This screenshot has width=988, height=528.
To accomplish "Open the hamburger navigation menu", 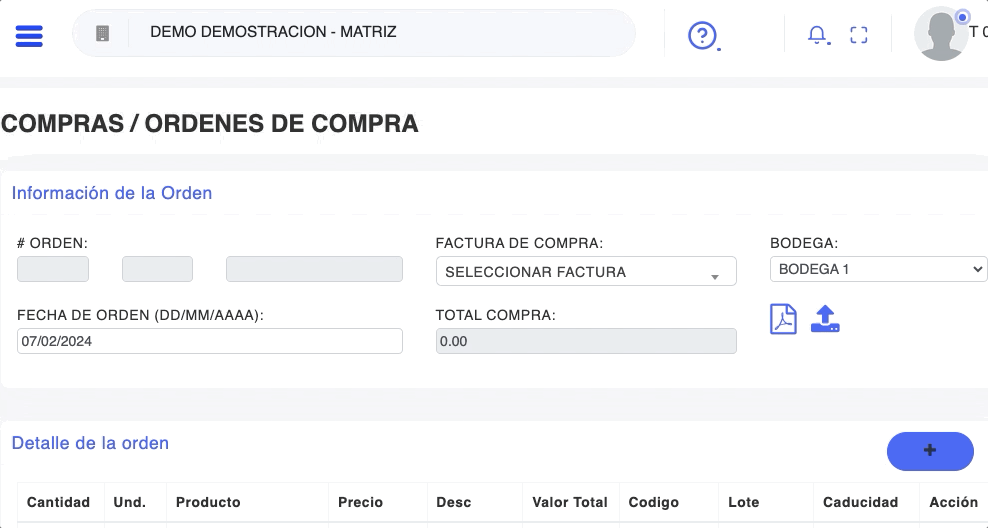I will click(x=29, y=34).
